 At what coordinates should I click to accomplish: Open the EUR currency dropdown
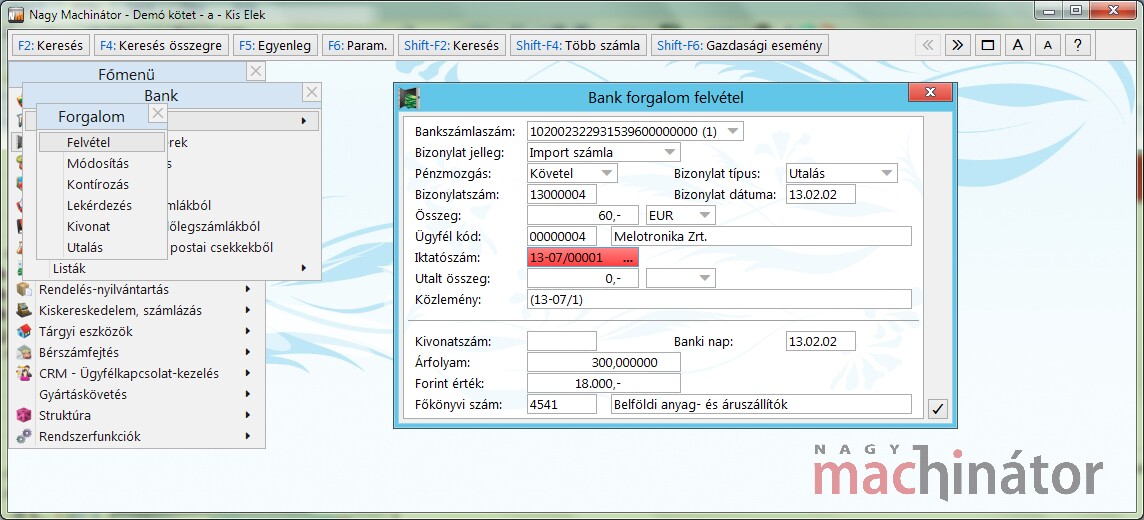click(x=705, y=215)
